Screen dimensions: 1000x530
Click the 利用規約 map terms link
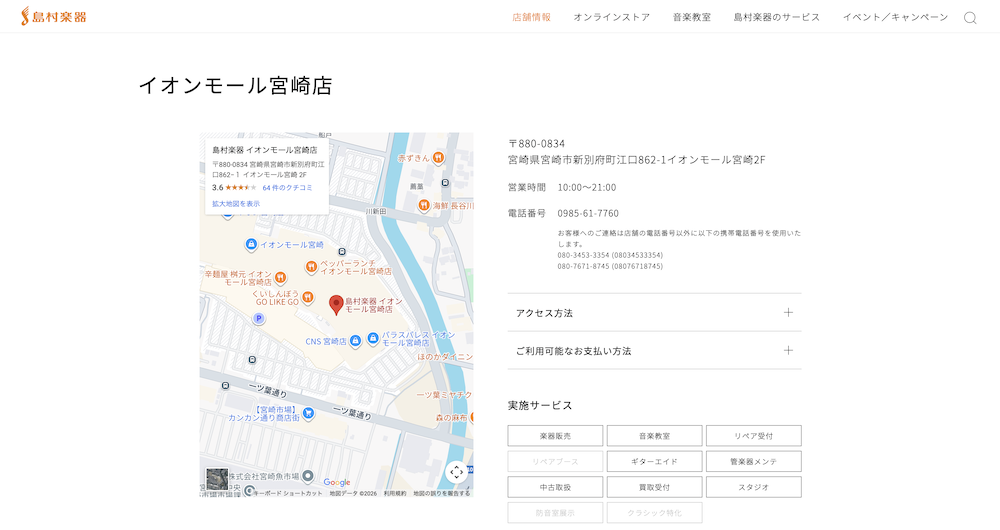[395, 494]
